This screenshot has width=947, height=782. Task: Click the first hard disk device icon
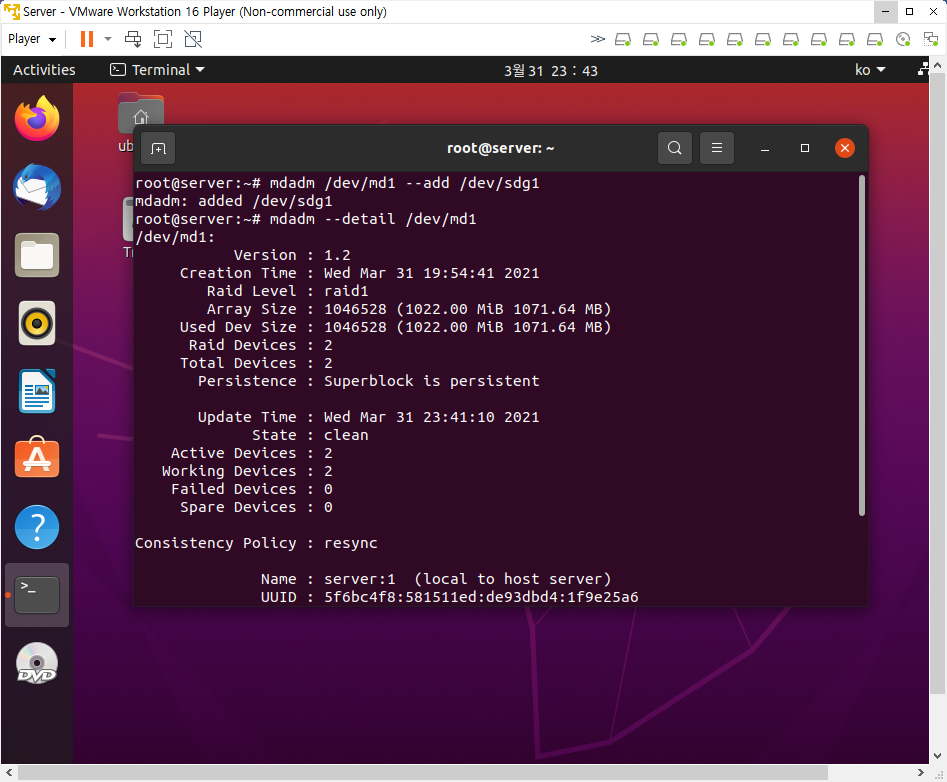point(623,40)
